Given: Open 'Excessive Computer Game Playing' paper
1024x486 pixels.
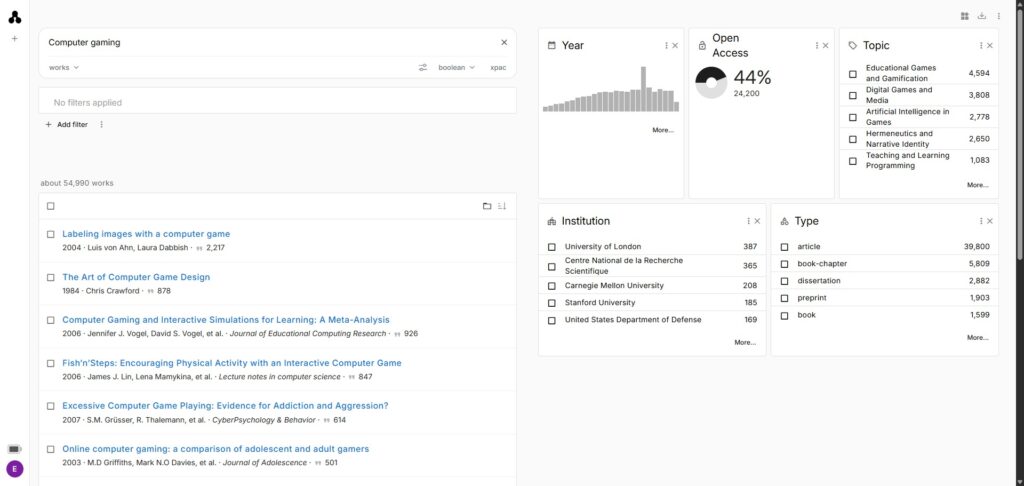Looking at the screenshot, I should click(225, 406).
